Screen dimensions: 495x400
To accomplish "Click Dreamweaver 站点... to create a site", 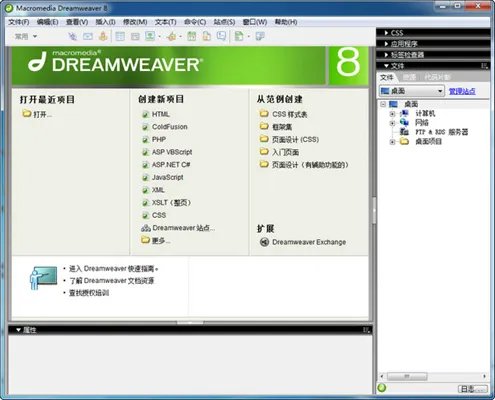I will coord(178,228).
